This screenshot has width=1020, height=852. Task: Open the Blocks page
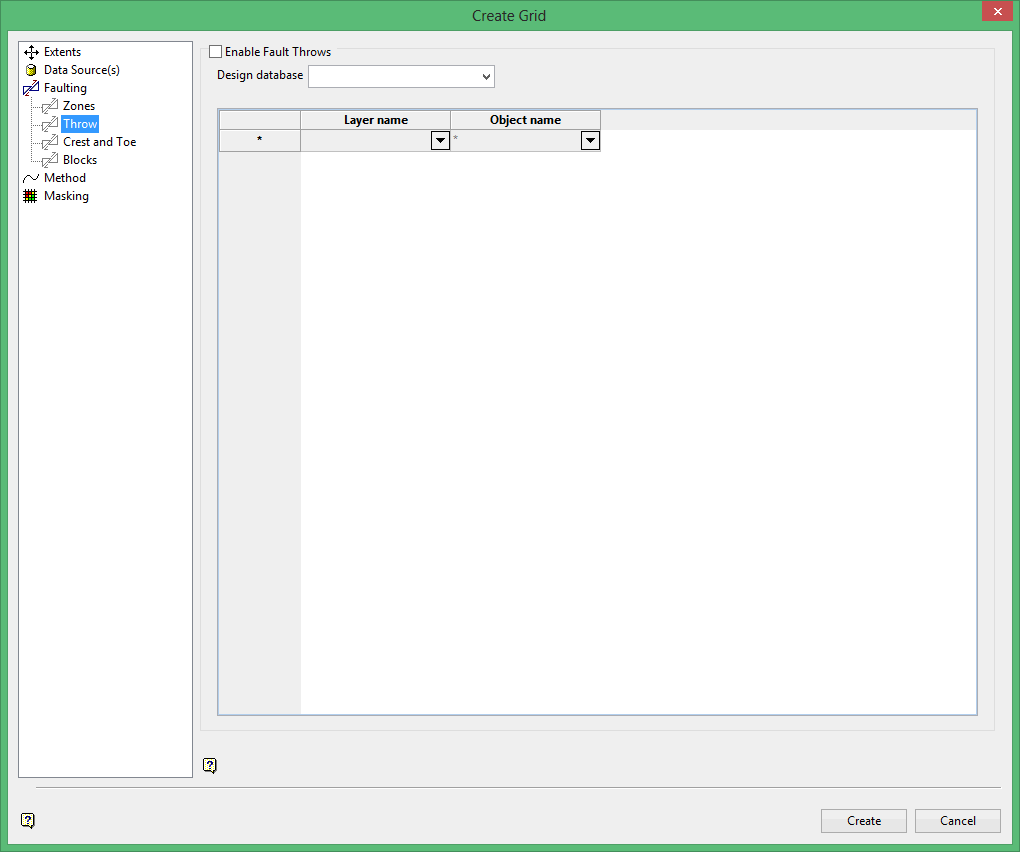(x=80, y=160)
